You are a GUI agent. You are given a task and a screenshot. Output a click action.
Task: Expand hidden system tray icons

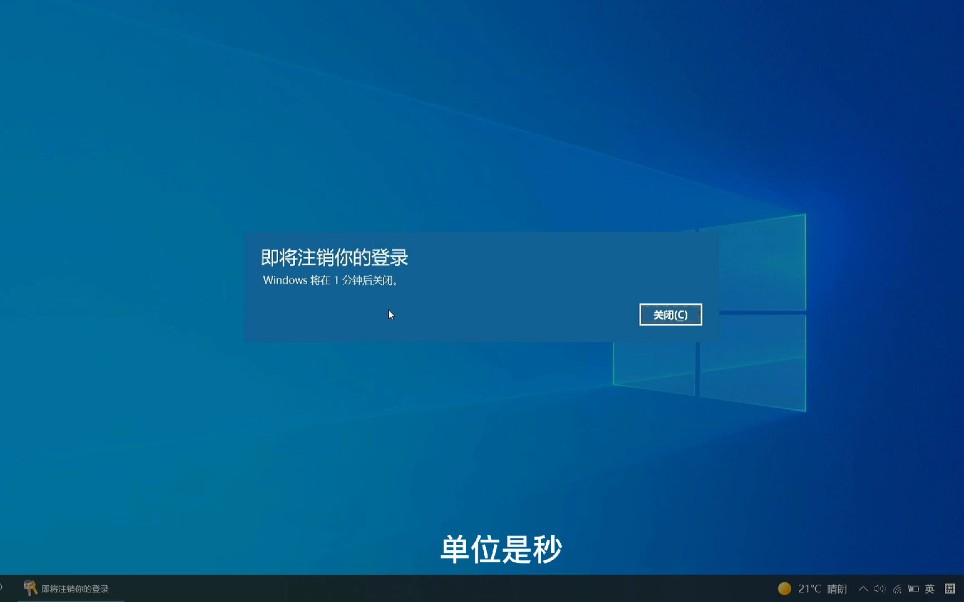click(x=864, y=589)
